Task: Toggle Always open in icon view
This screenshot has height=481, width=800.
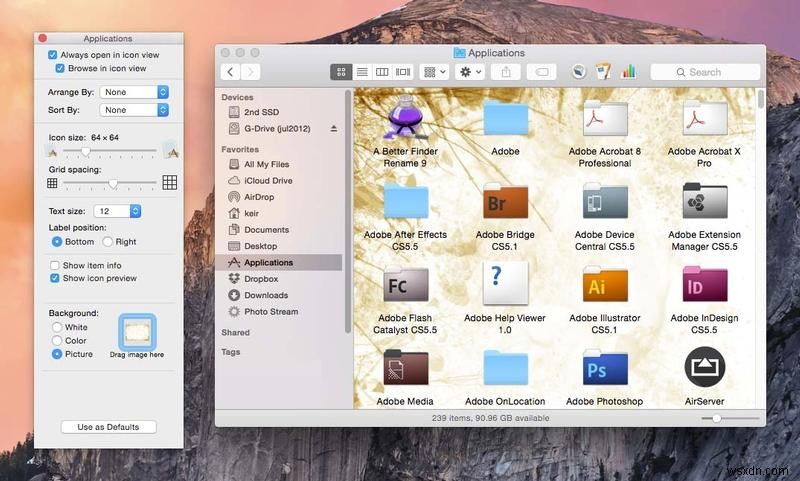Action: click(53, 55)
